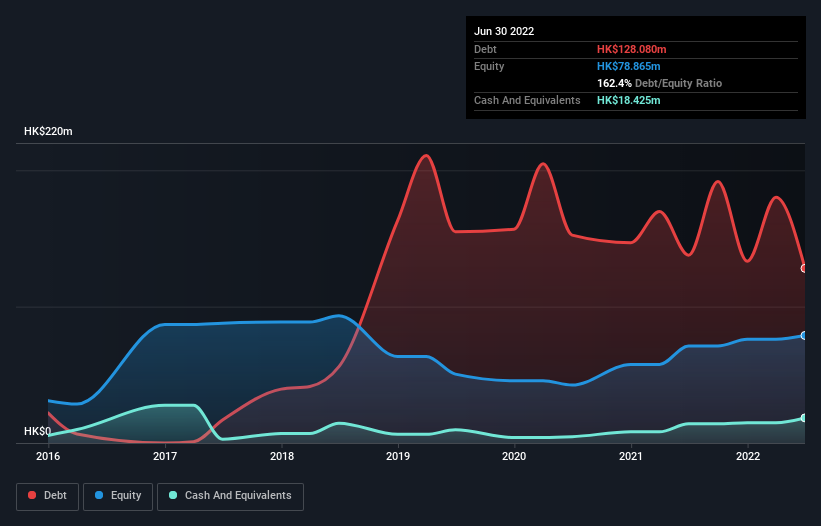Click the blue Equity data point marker

[x=804, y=335]
